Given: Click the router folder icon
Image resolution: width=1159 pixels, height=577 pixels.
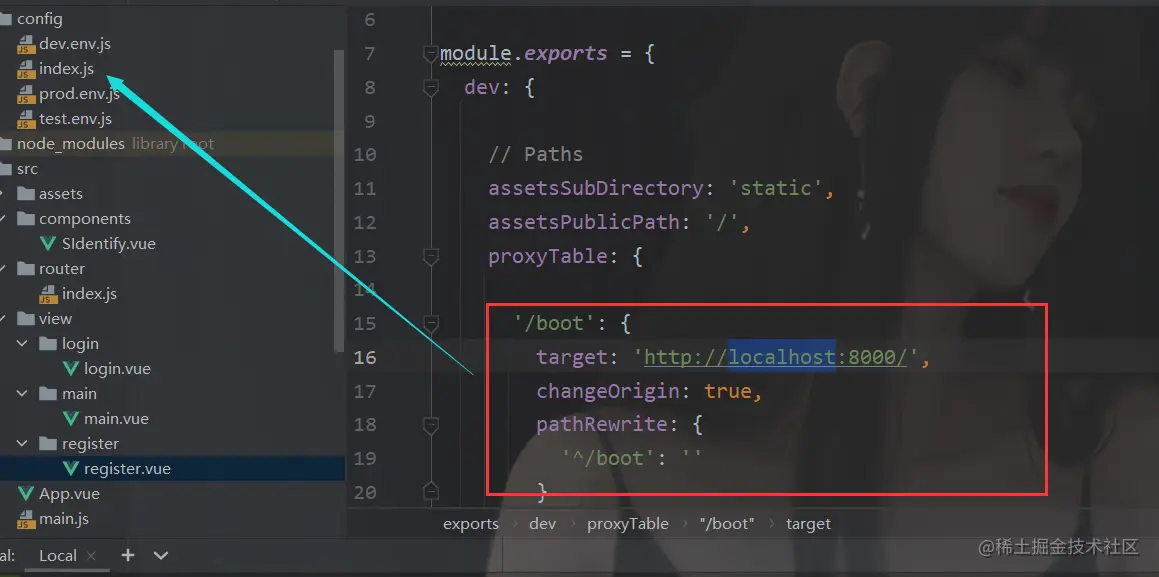Looking at the screenshot, I should tap(27, 269).
